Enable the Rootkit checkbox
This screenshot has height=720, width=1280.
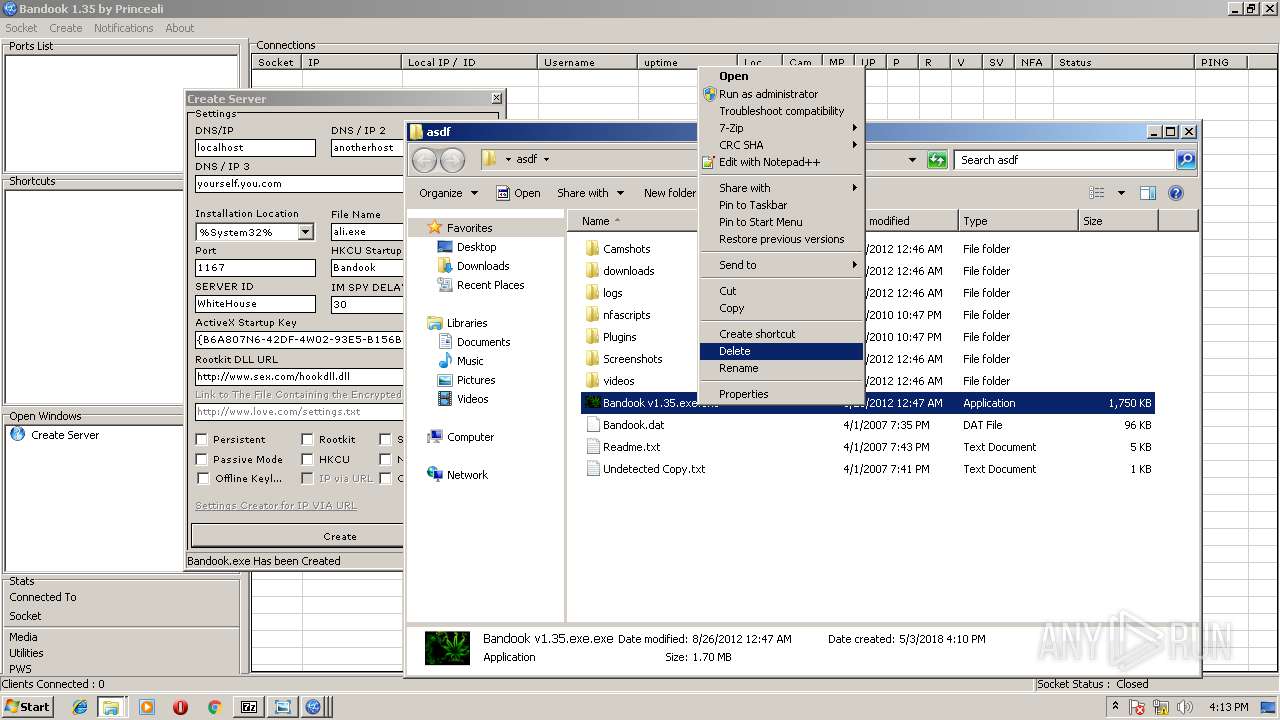pos(307,439)
